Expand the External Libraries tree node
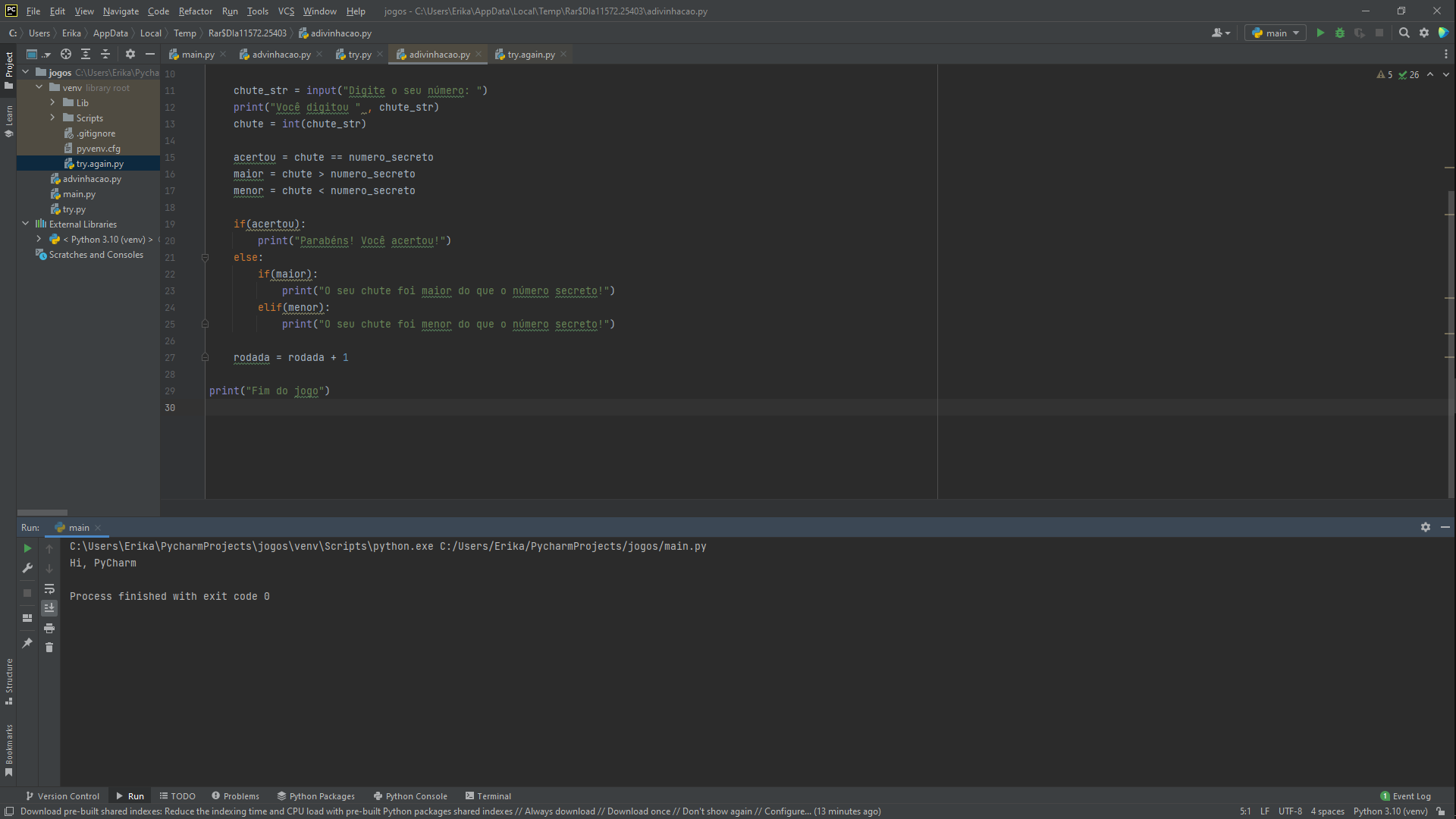This screenshot has width=1456, height=819. (25, 224)
